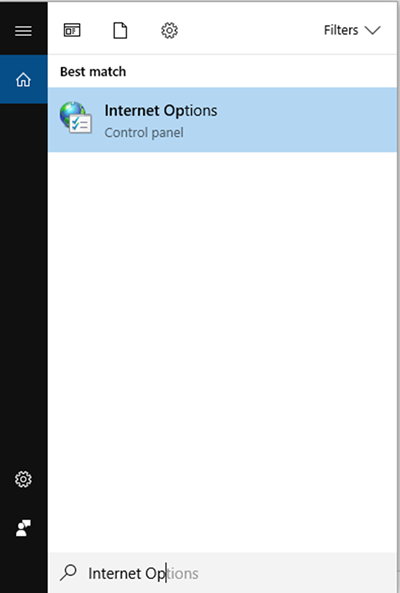Filter results by Documents icon
The image size is (400, 593).
120,30
